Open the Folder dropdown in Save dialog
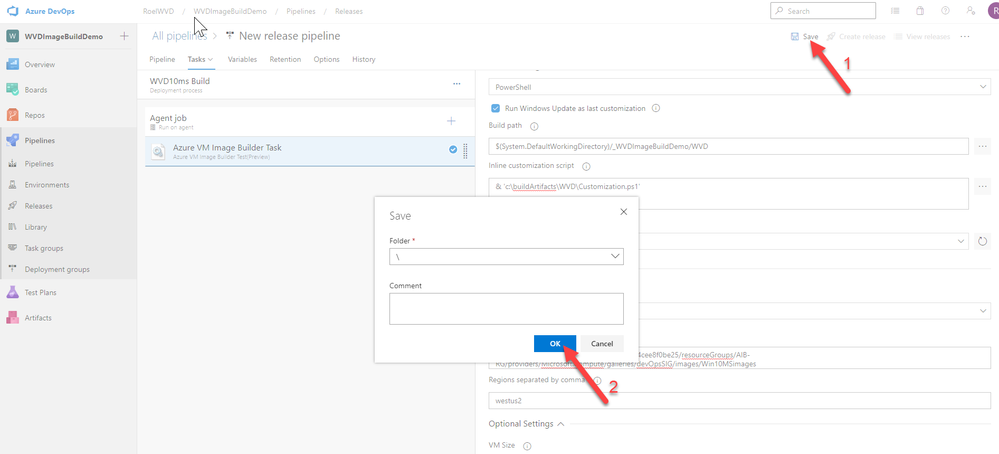 [507, 256]
